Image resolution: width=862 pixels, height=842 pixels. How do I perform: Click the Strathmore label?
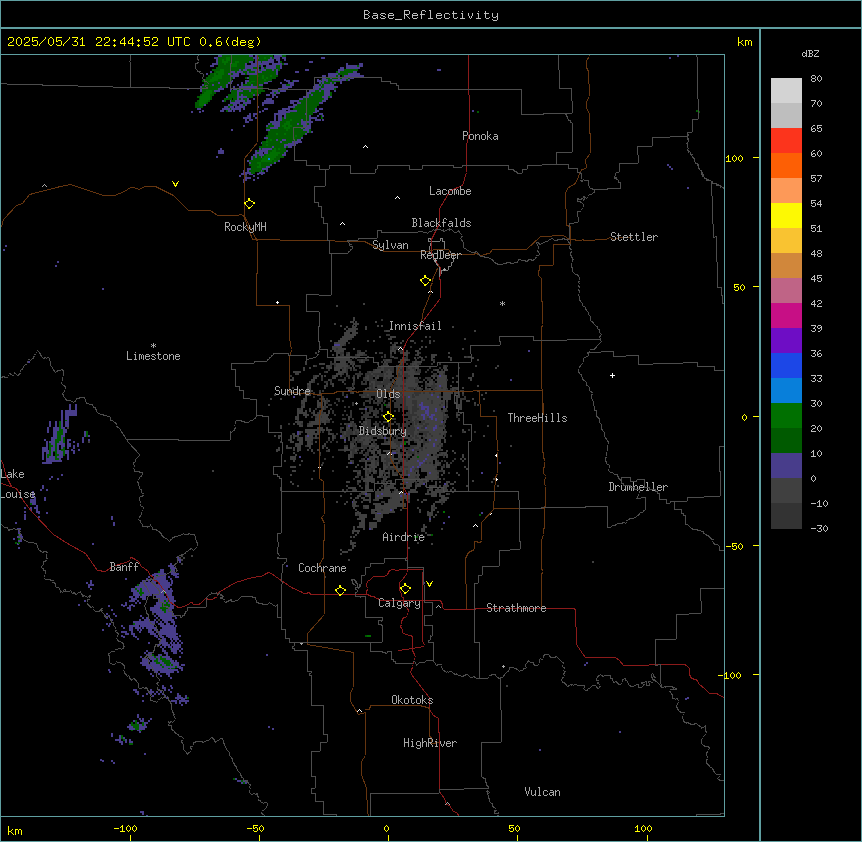[x=516, y=608]
